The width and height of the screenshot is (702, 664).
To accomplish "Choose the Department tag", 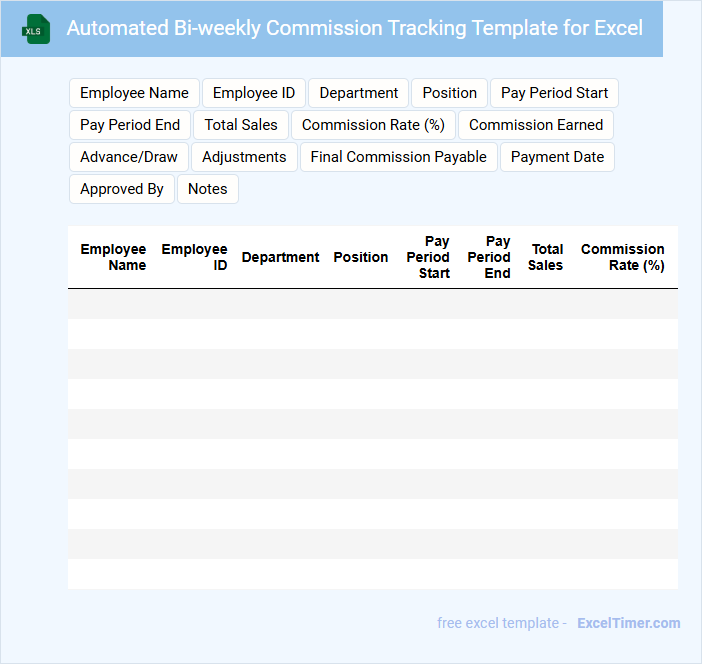I will coord(359,93).
